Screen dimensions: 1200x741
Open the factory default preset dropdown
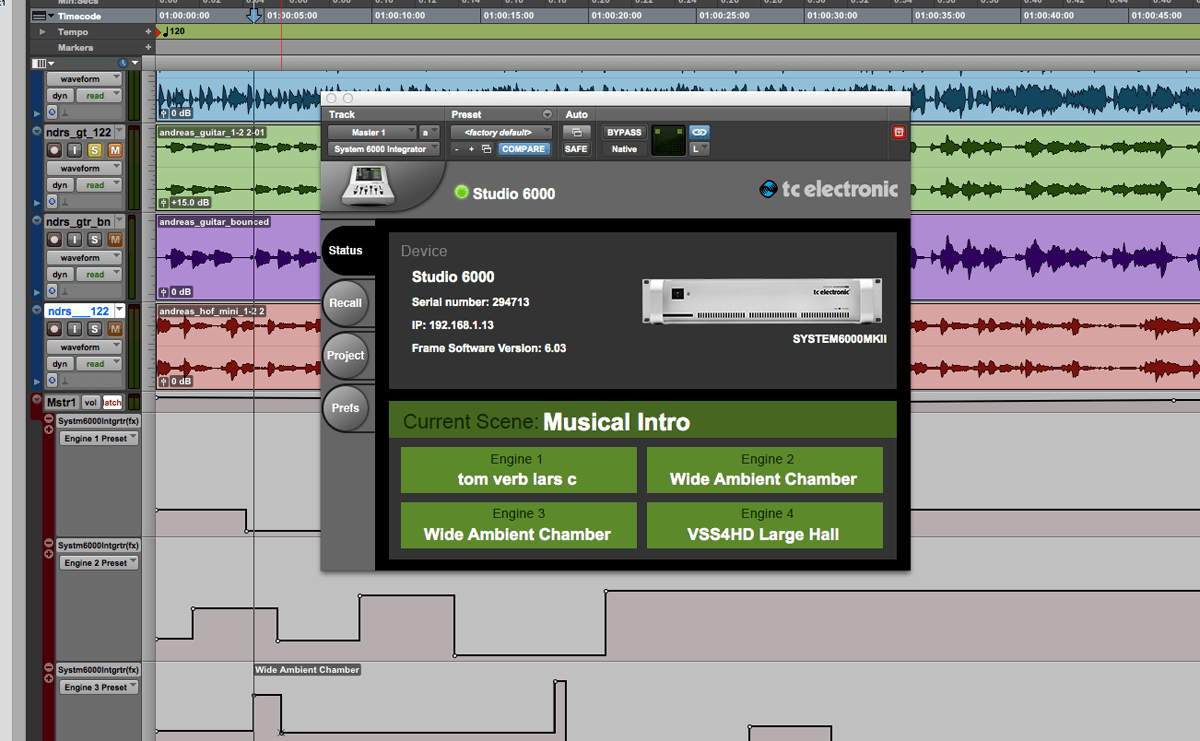pos(499,131)
